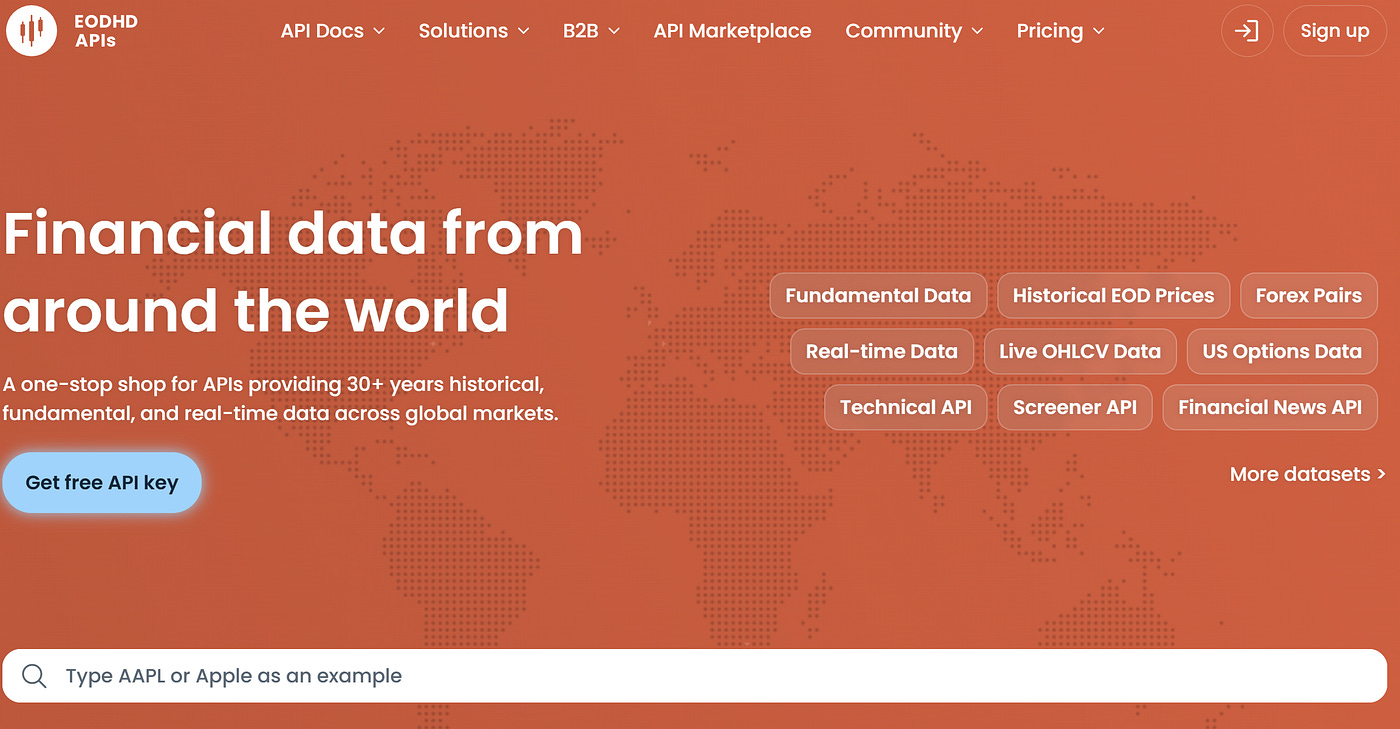Click the Get free API key button
The width and height of the screenshot is (1400, 729).
pos(102,482)
